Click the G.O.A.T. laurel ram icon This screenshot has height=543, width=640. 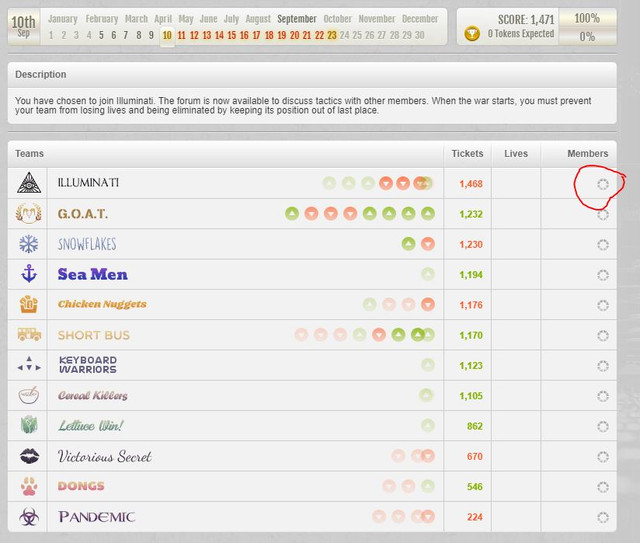tap(29, 213)
